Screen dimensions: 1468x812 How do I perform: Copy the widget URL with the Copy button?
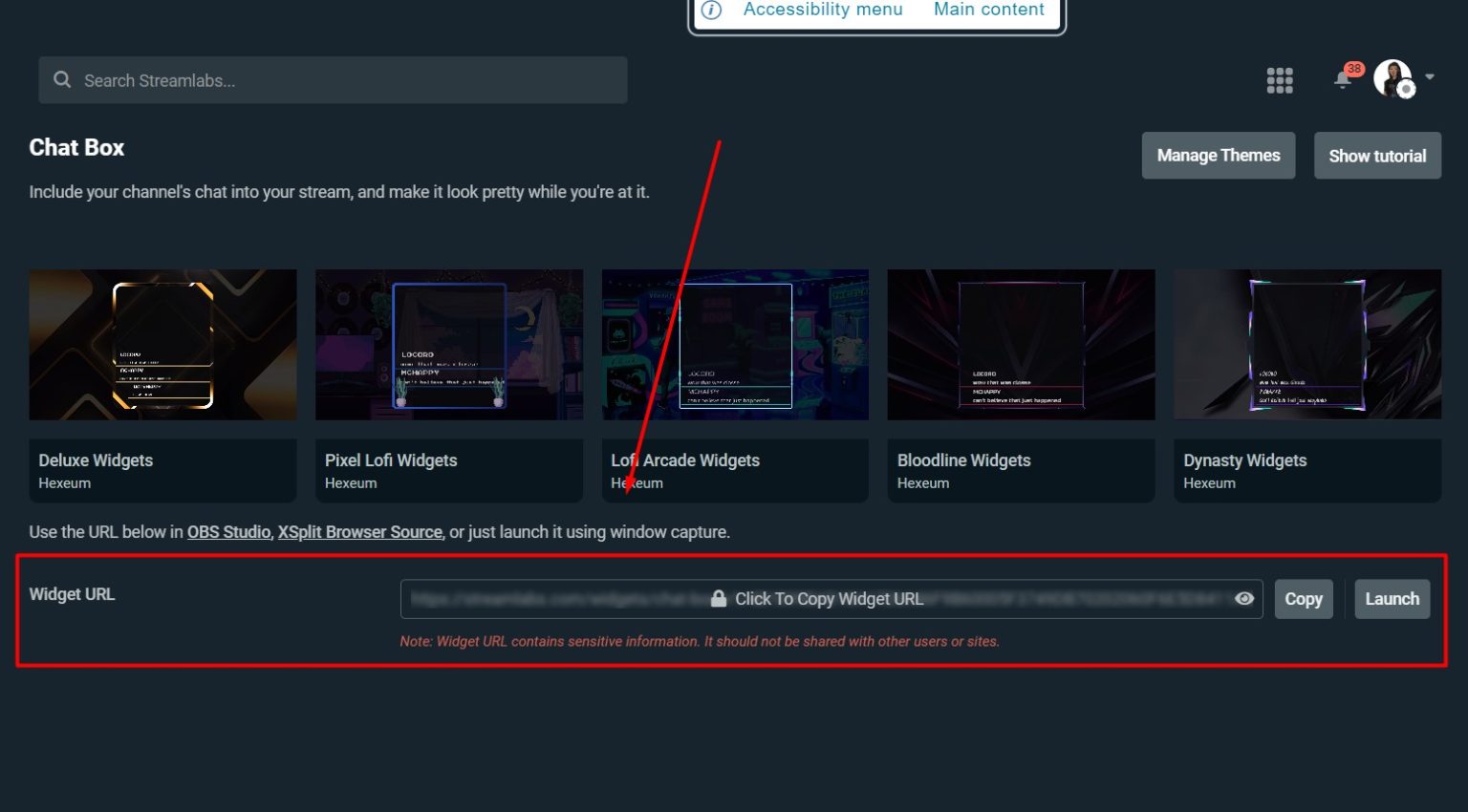pos(1303,599)
